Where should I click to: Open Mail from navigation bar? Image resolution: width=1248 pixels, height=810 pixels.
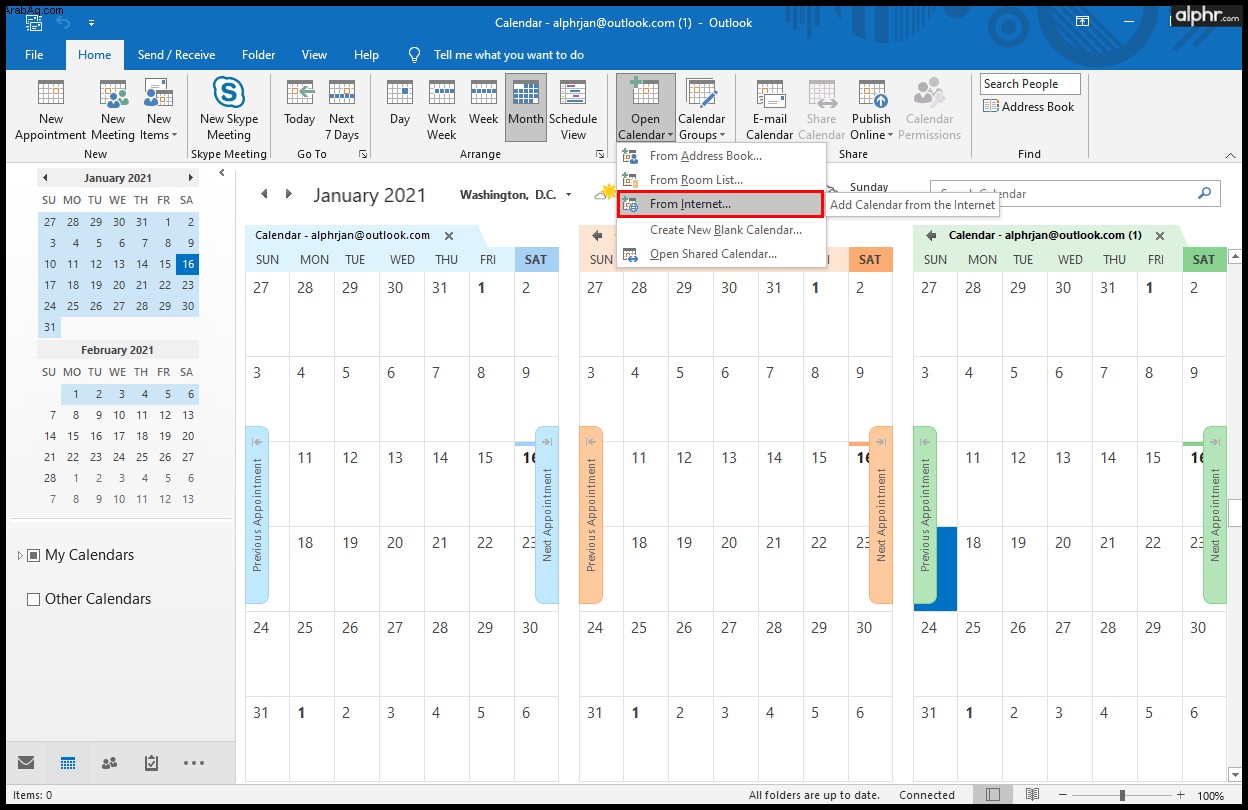26,763
